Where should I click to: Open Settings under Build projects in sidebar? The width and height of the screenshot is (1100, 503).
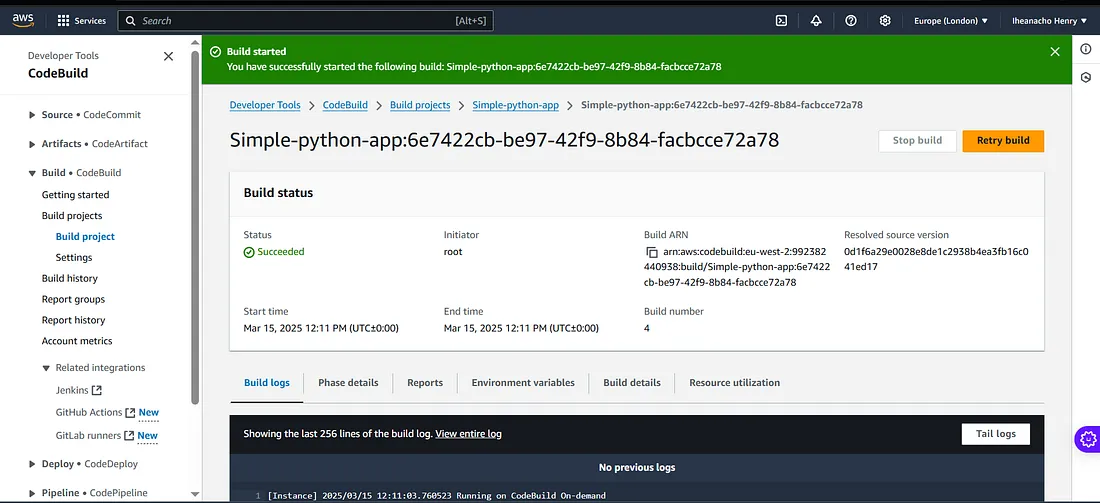point(74,257)
